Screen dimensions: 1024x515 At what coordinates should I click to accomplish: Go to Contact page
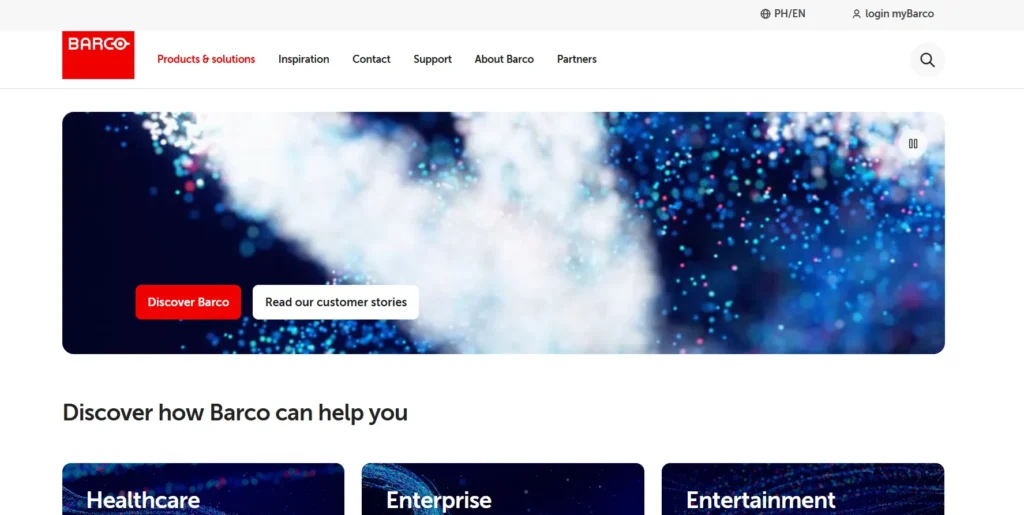pos(372,59)
